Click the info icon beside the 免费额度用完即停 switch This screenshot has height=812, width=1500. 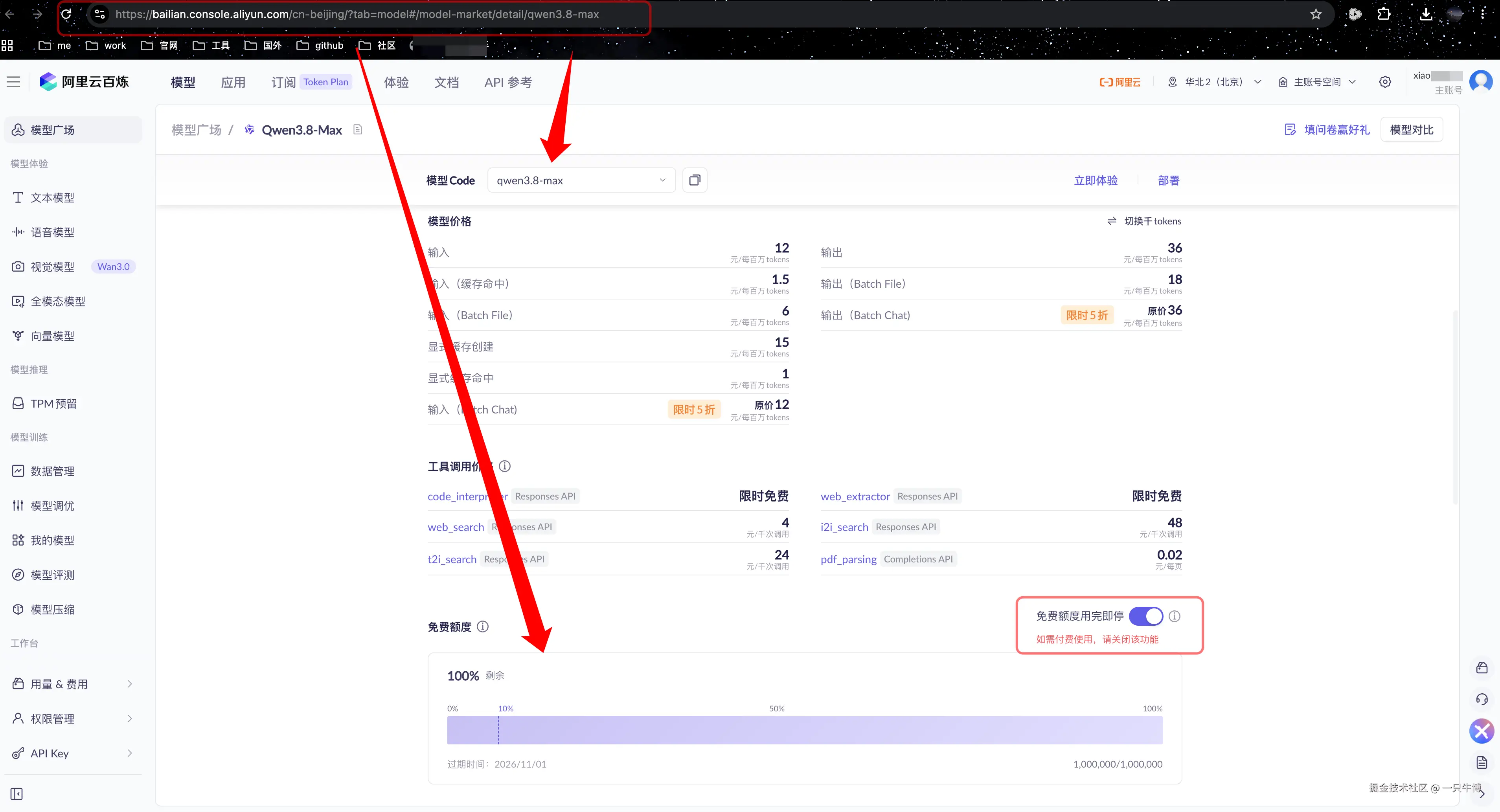[1175, 616]
